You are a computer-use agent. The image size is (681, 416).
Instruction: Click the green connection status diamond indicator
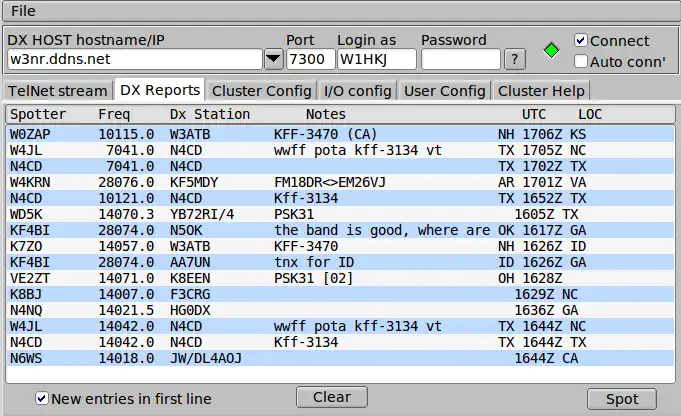pos(550,50)
